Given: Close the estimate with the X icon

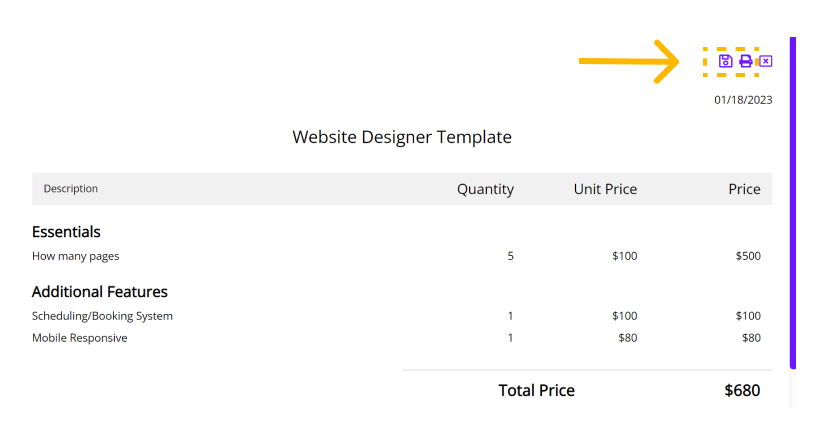Looking at the screenshot, I should [x=766, y=61].
